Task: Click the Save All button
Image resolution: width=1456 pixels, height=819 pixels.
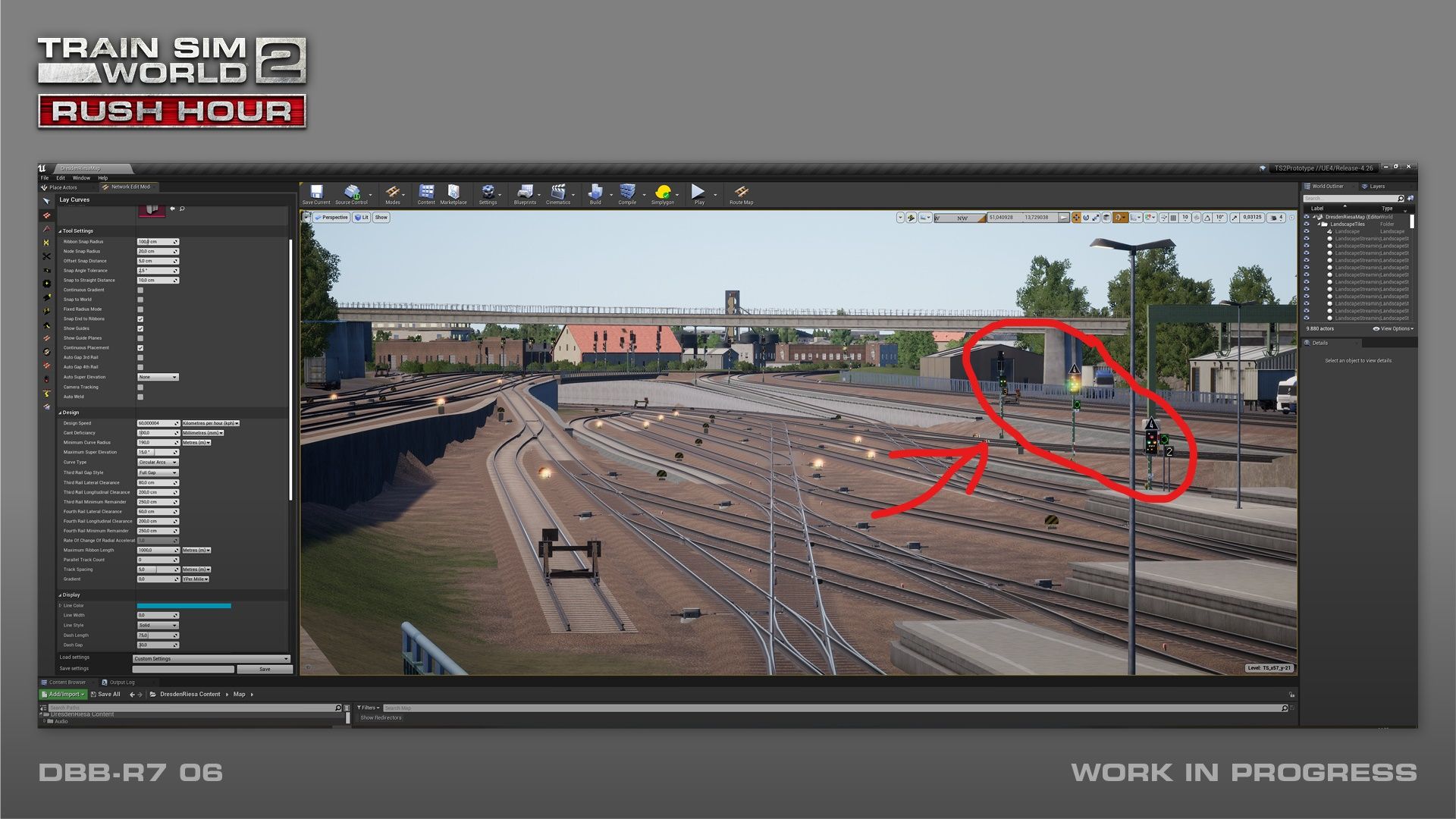Action: (105, 695)
